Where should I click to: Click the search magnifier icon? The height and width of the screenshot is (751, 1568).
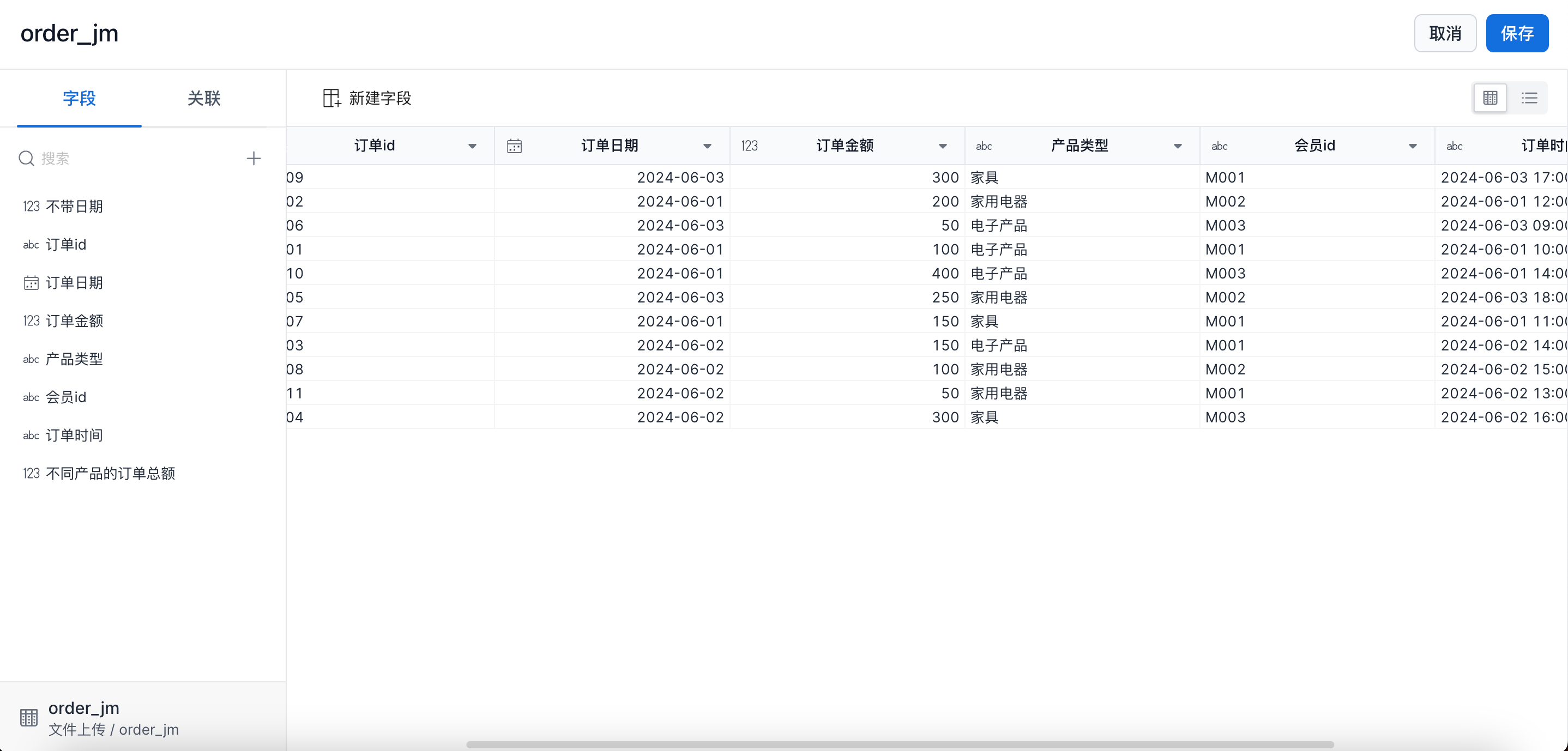26,158
